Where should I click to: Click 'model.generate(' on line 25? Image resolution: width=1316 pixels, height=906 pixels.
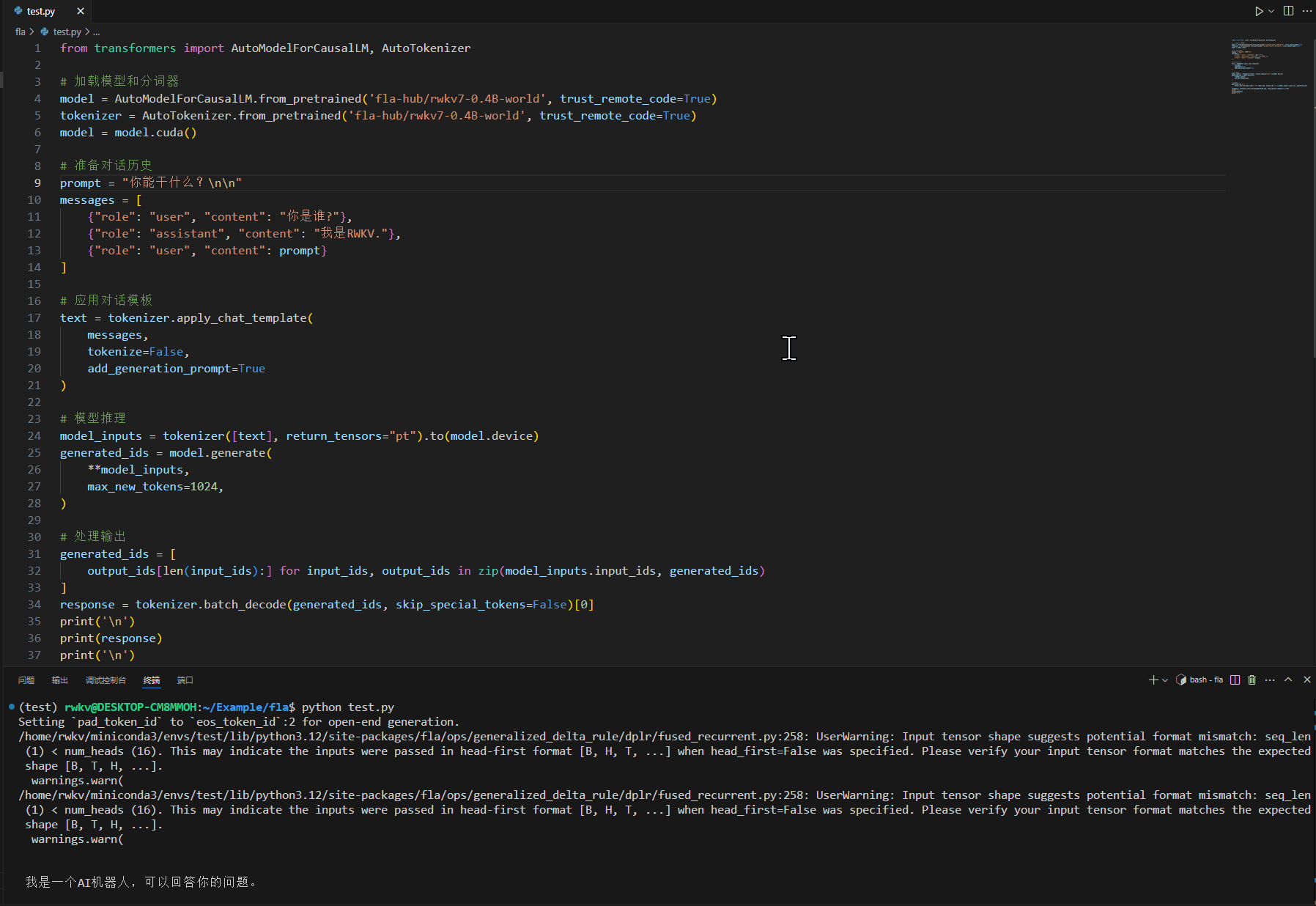[221, 453]
